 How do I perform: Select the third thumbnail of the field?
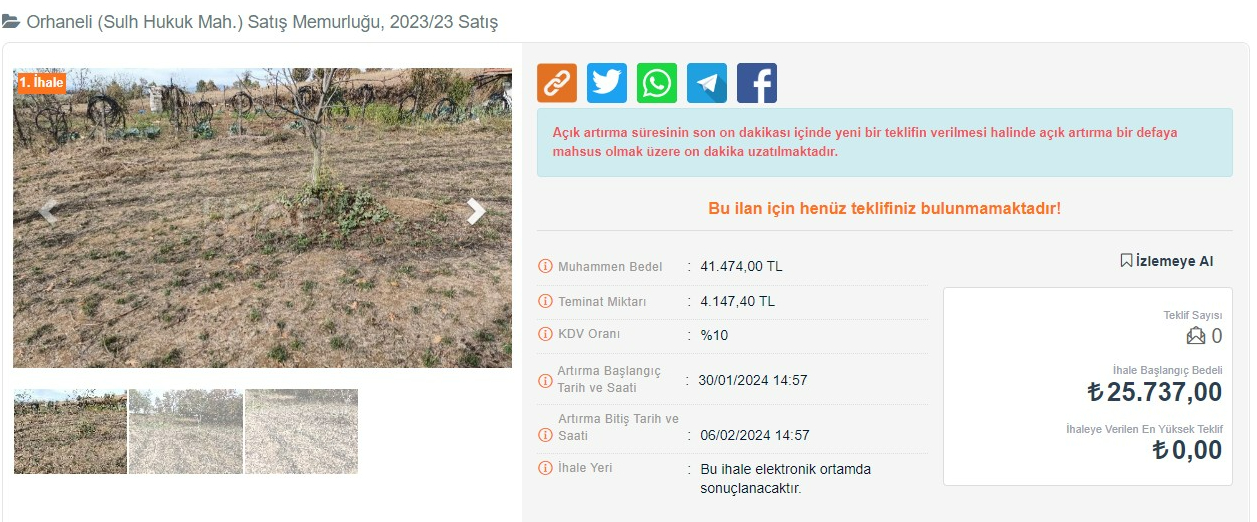coord(301,431)
